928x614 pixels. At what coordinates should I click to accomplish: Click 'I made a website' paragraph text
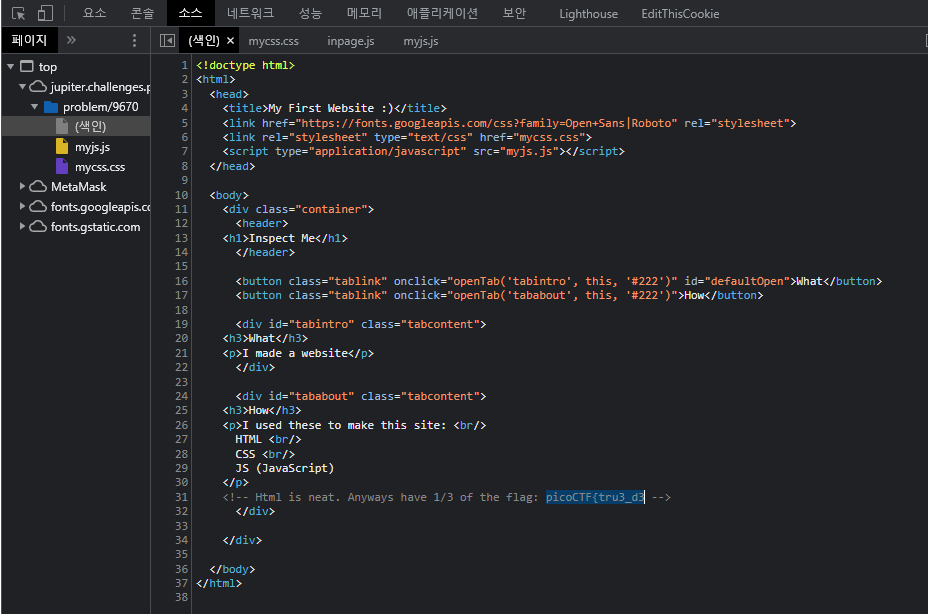click(x=295, y=353)
